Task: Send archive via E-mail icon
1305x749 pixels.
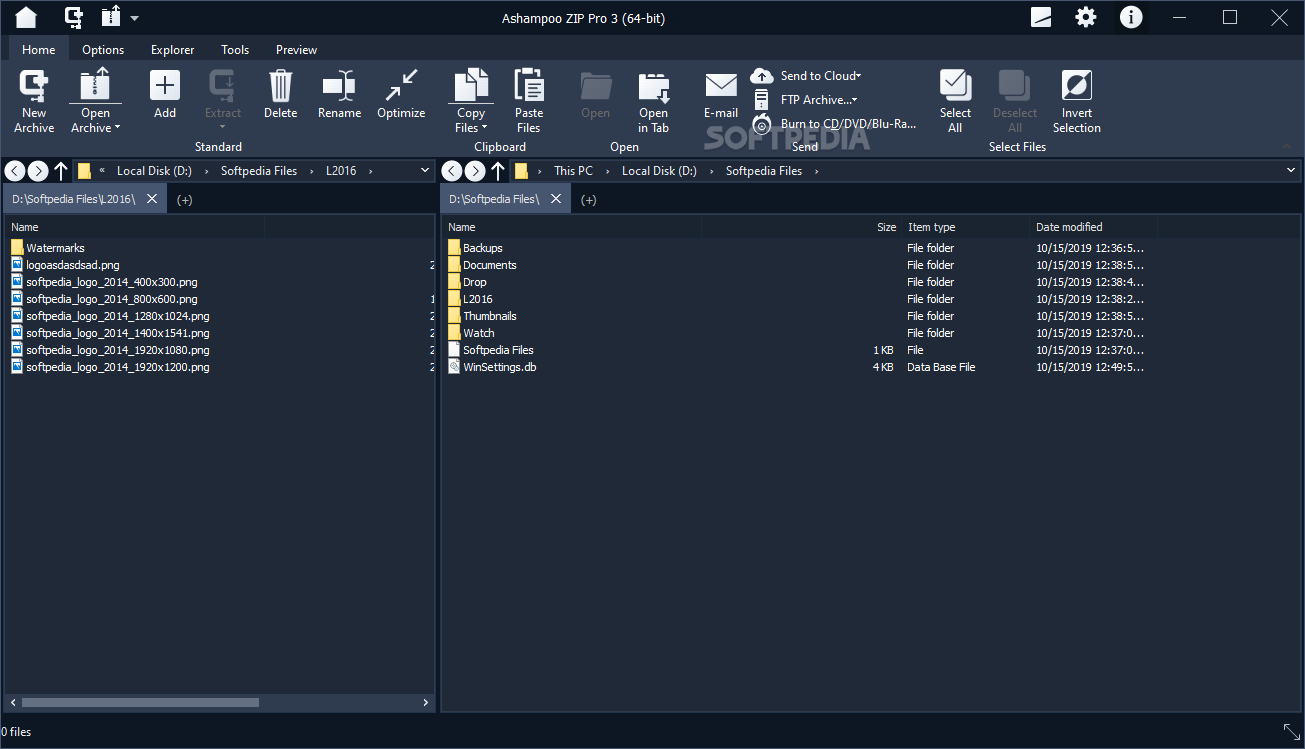Action: coord(721,85)
